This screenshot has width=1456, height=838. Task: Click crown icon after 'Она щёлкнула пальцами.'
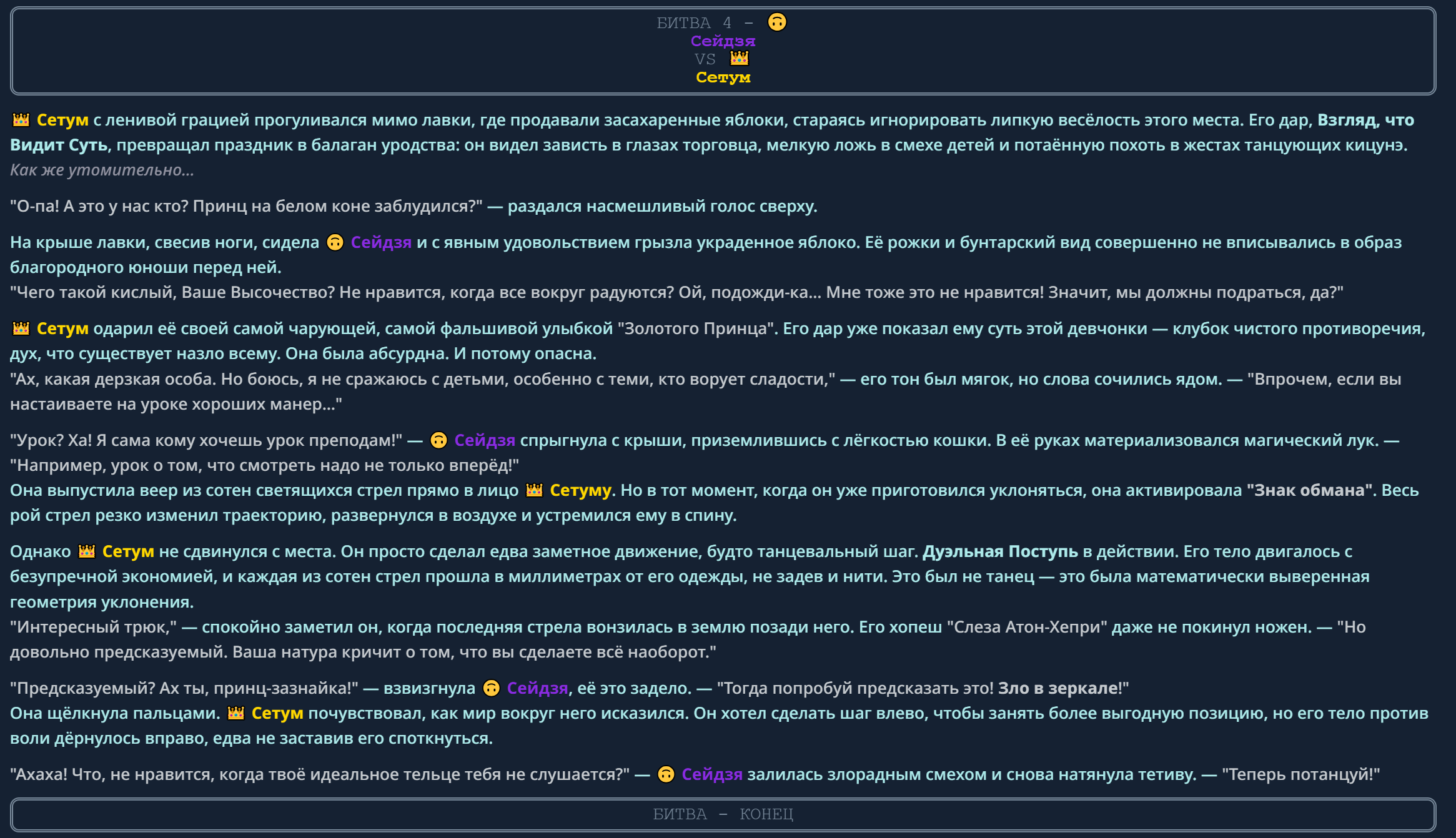(x=236, y=713)
